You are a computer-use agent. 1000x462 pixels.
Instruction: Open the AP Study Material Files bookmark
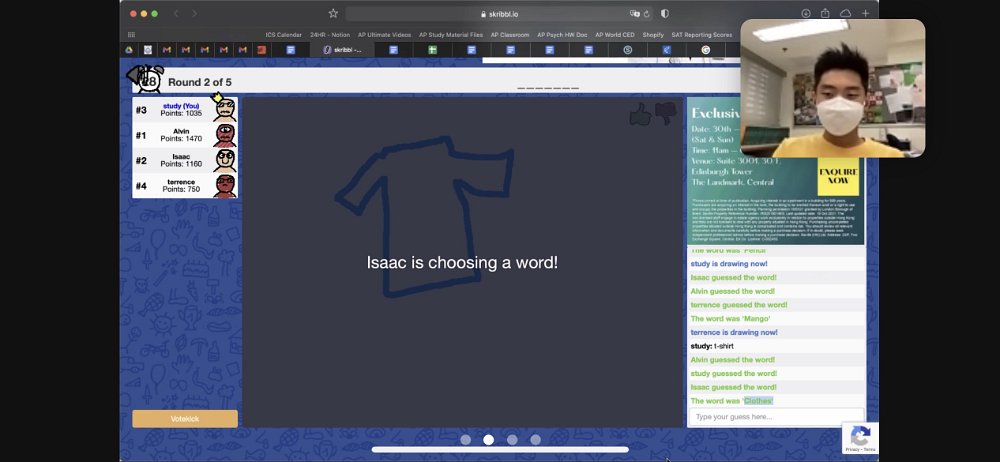click(451, 34)
